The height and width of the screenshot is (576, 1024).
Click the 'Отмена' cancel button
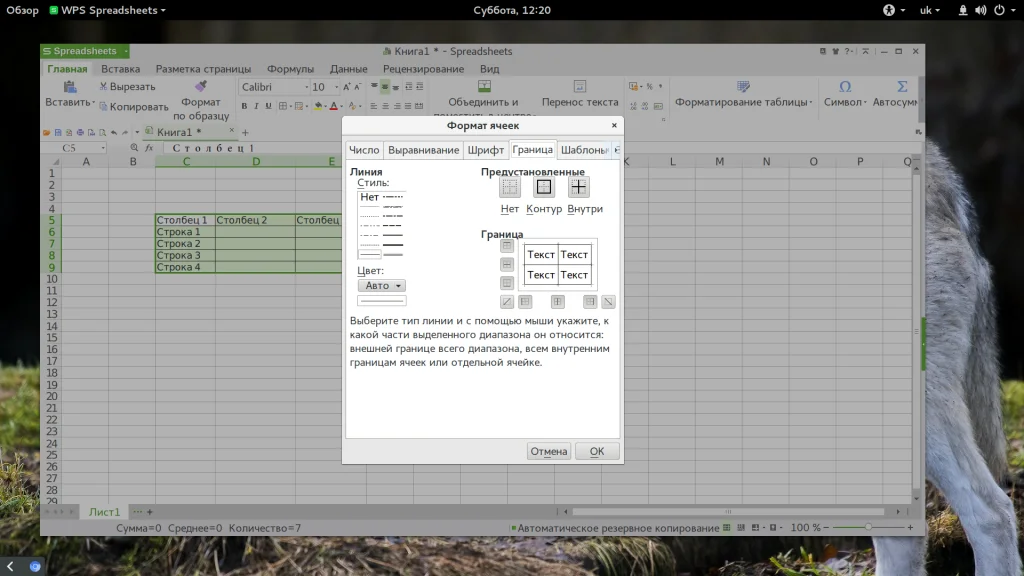549,451
